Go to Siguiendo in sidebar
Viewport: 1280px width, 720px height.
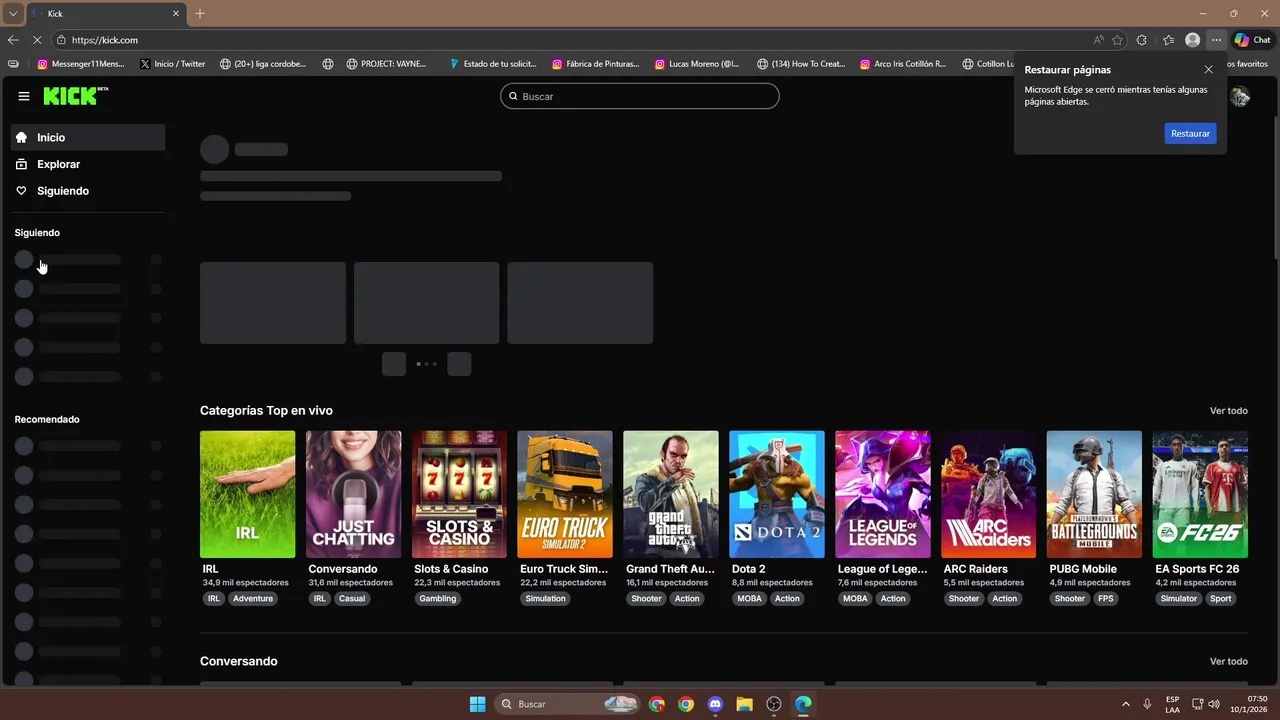[x=88, y=191]
